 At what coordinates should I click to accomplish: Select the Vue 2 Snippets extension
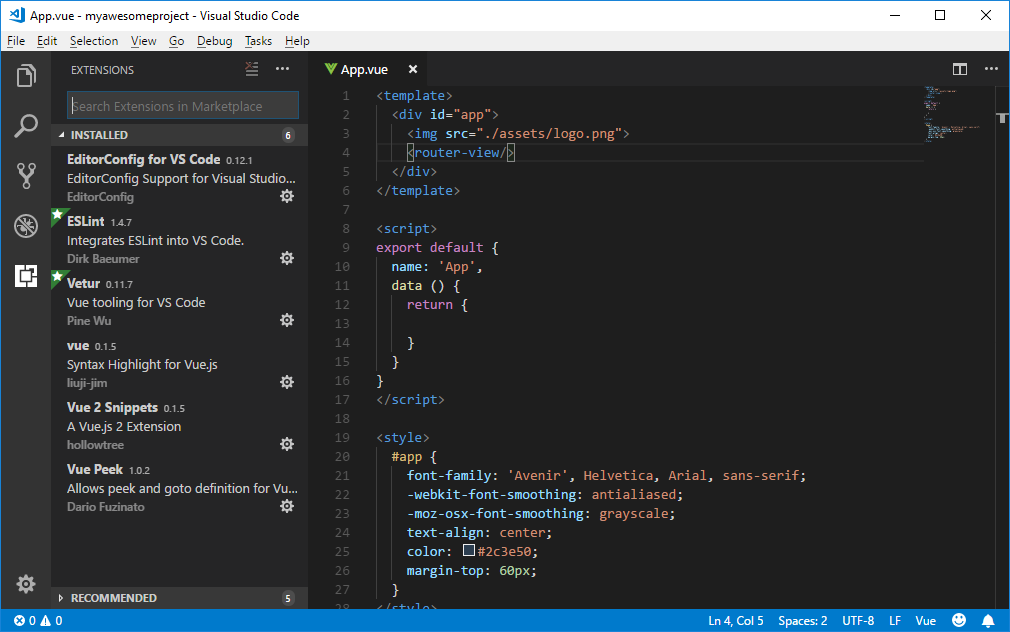click(180, 426)
